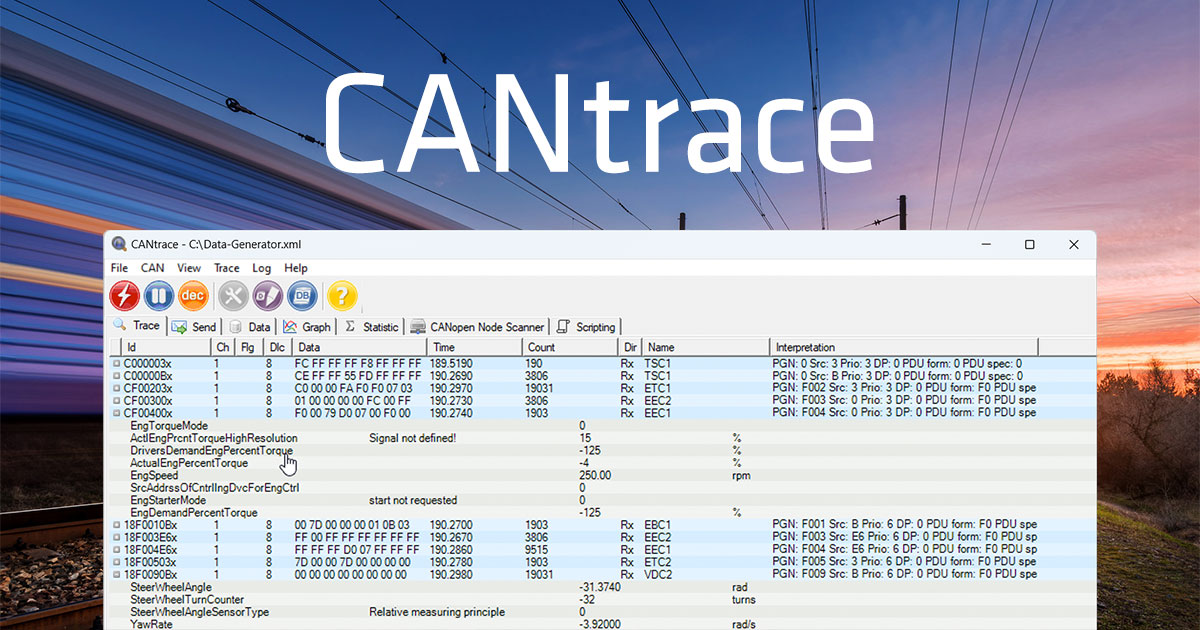
Task: Open the Trace menu
Action: (227, 268)
